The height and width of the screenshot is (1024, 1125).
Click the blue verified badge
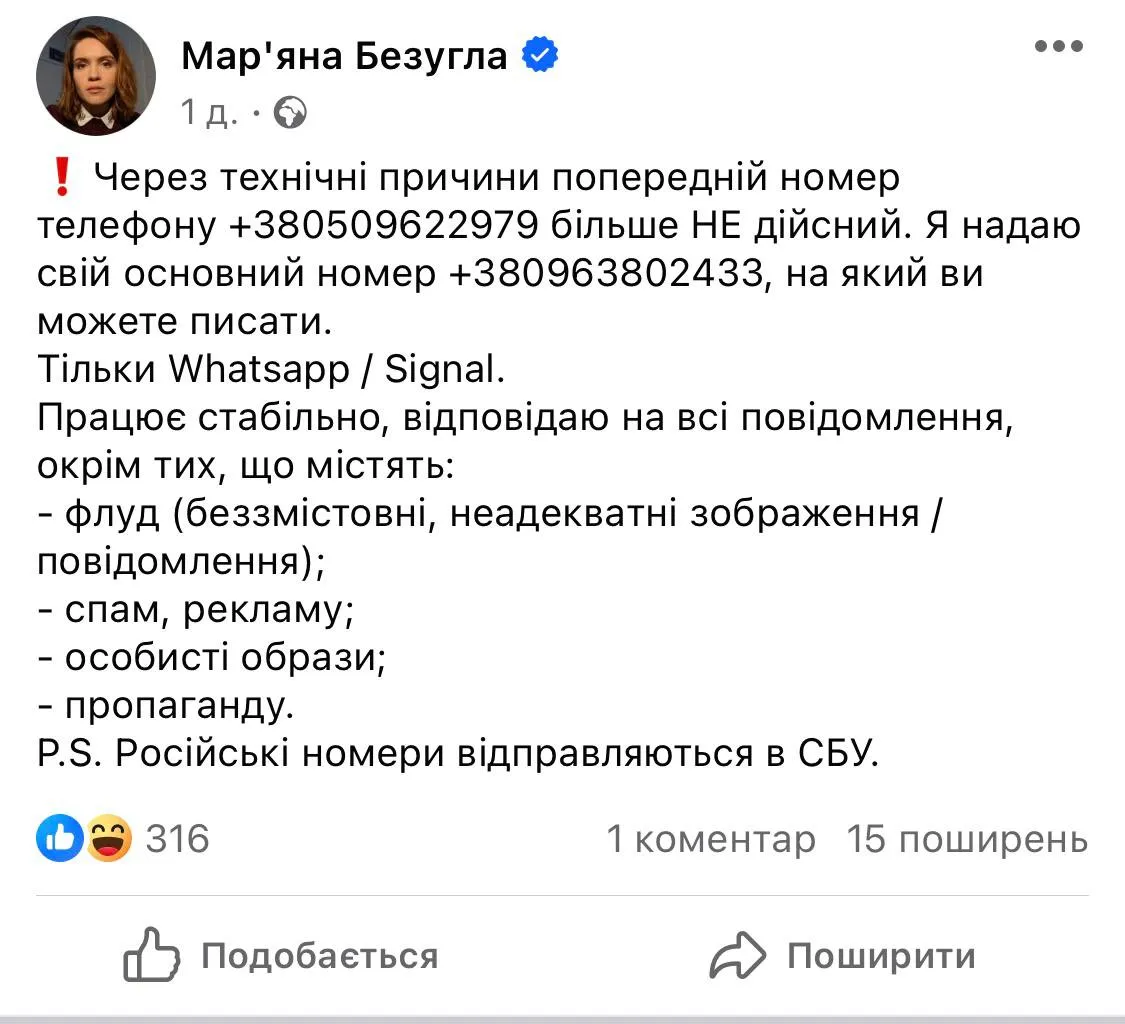click(541, 56)
